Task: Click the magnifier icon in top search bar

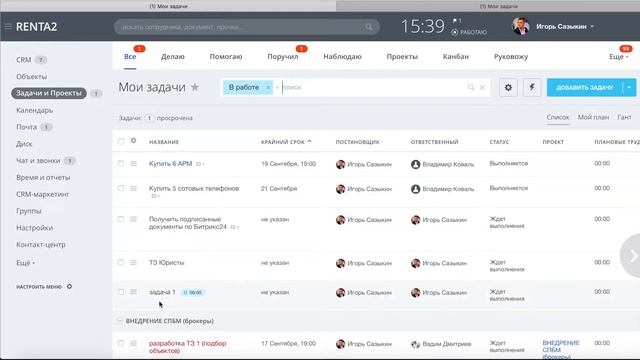Action: click(369, 27)
